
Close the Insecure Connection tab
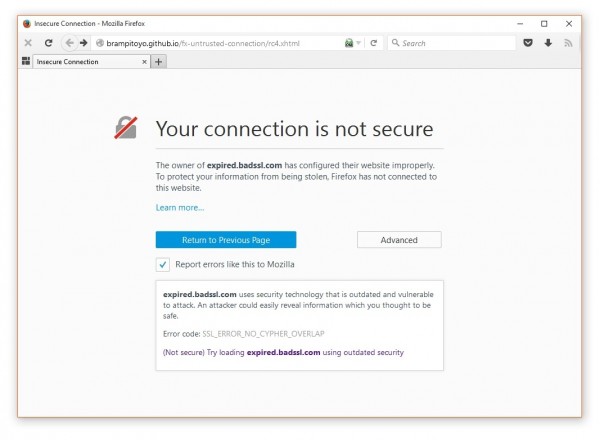pos(144,62)
